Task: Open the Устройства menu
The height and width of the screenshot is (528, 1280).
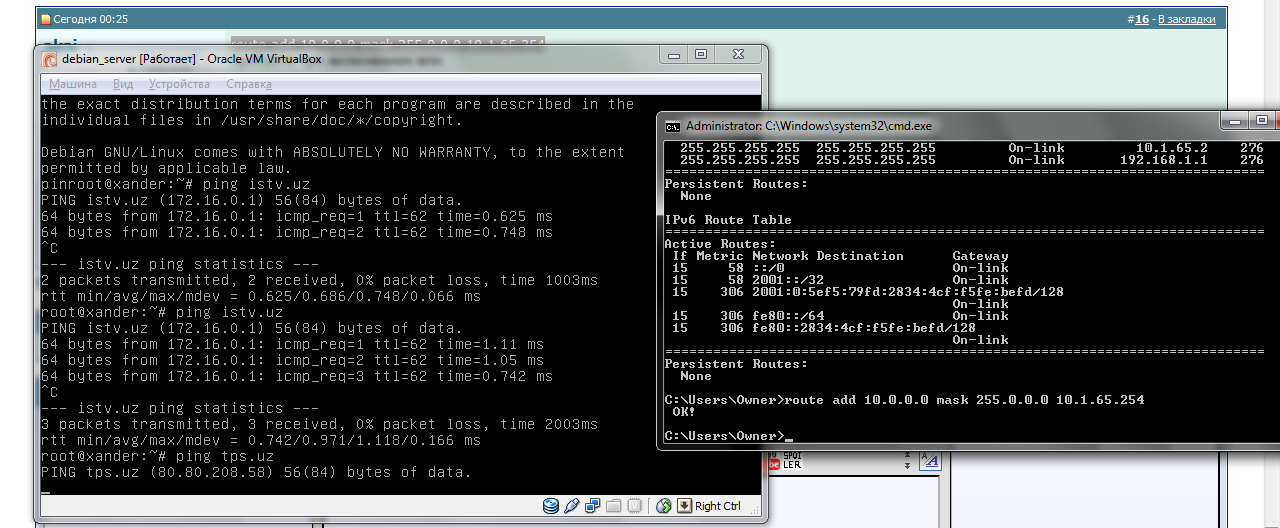Action: pos(179,84)
